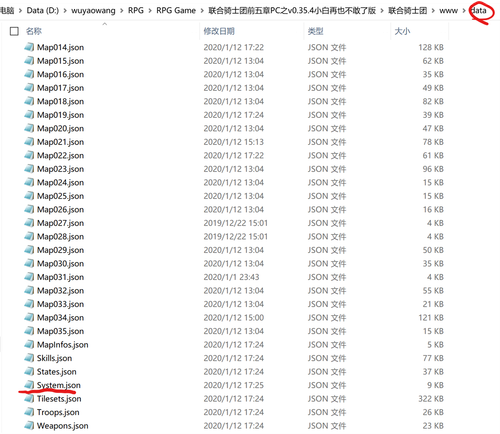Screen dimensions: 500x434
Task: Sort files by the 名称 column header
Action: [x=34, y=31]
